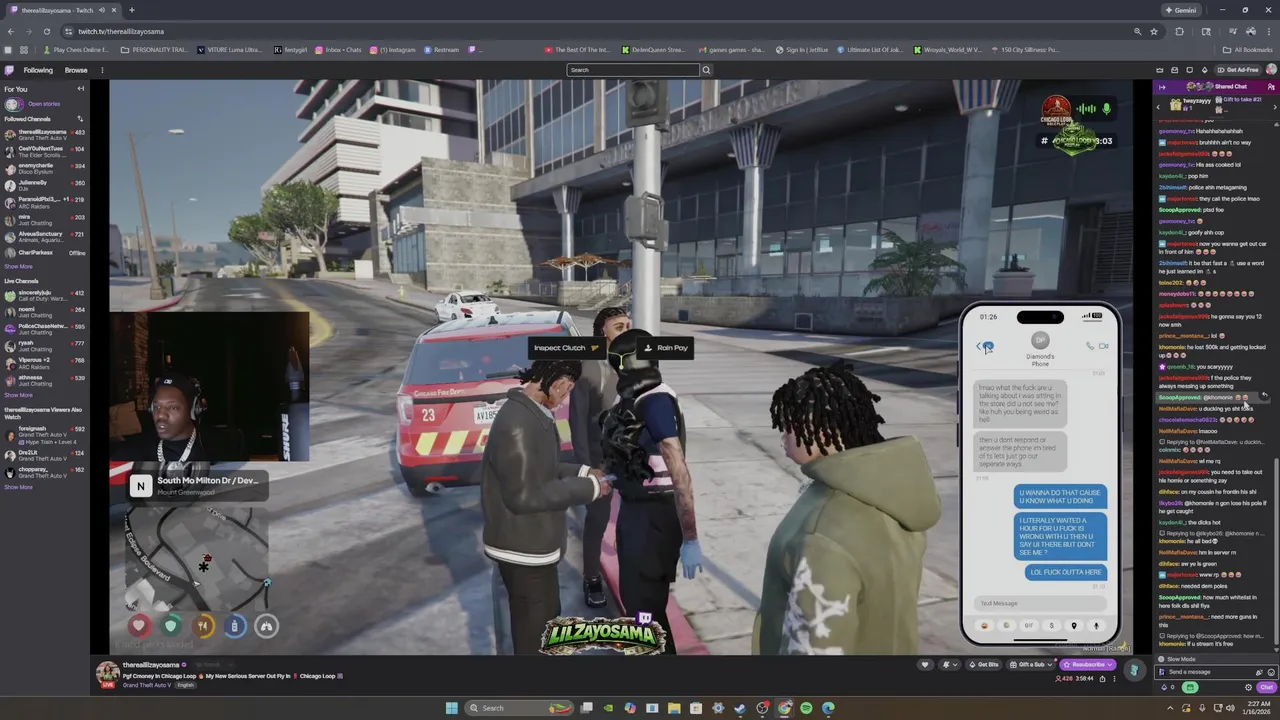
Task: Open Spotify from the taskbar
Action: pyautogui.click(x=806, y=708)
